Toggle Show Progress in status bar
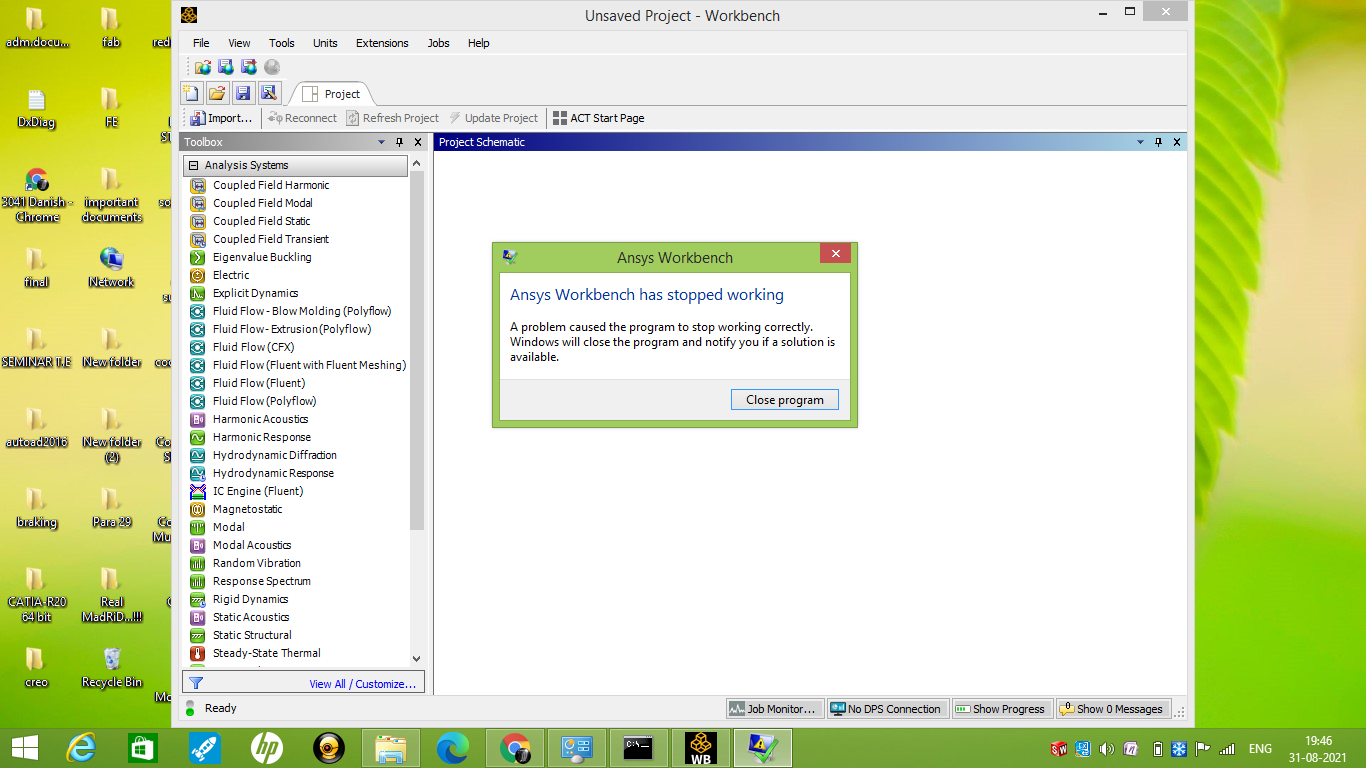Screen dimensions: 1366x768 tap(999, 709)
